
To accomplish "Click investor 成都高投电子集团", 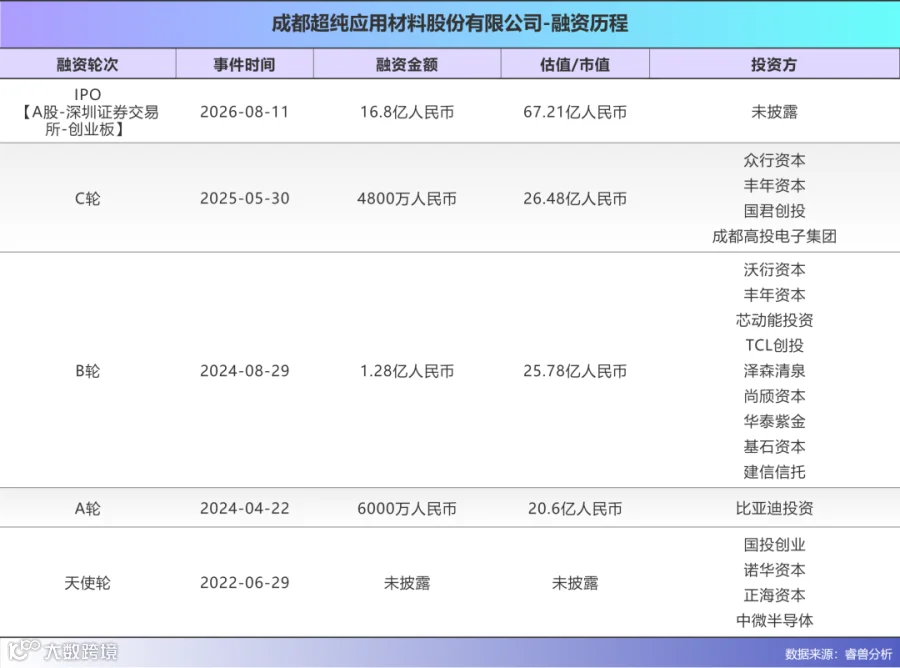I will coord(774,236).
